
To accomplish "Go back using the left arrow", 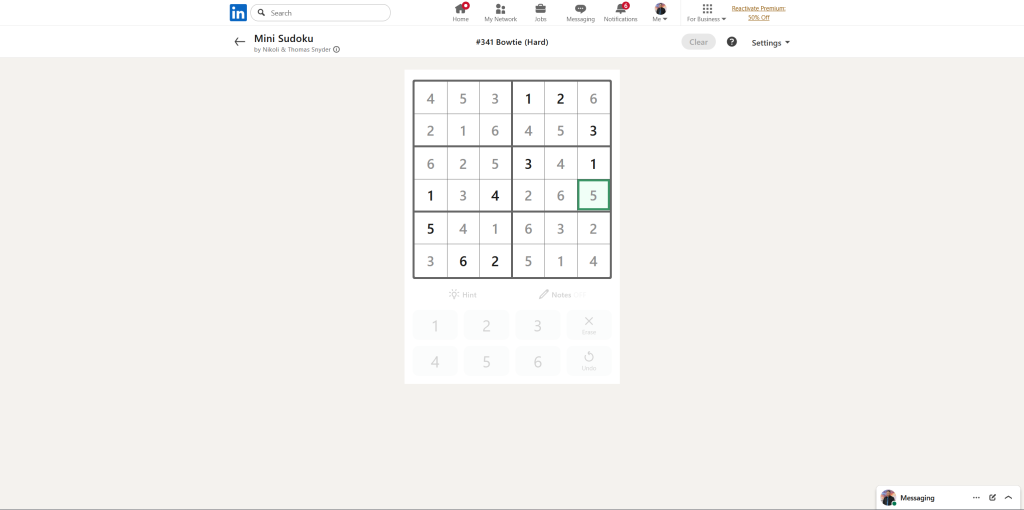I will click(x=240, y=42).
